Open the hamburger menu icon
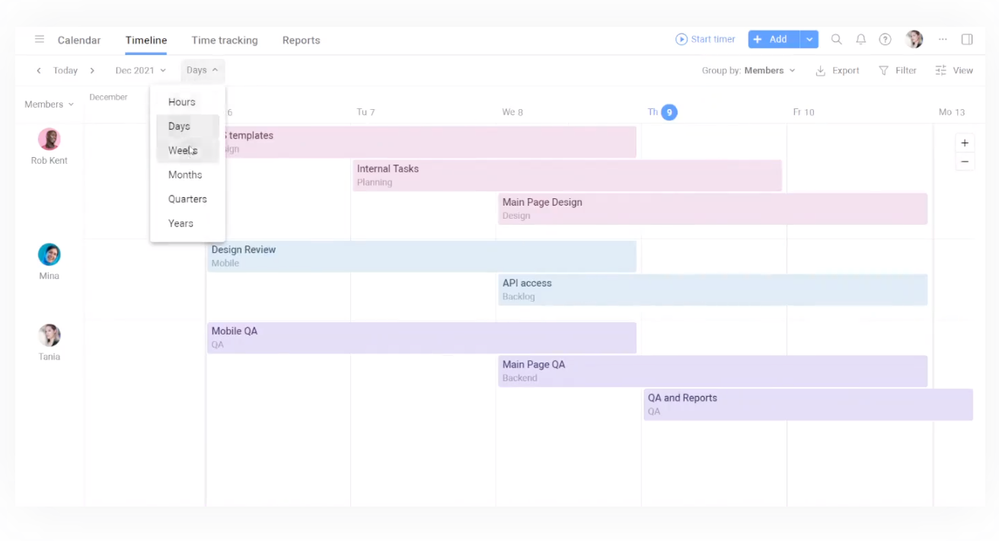 click(x=40, y=40)
